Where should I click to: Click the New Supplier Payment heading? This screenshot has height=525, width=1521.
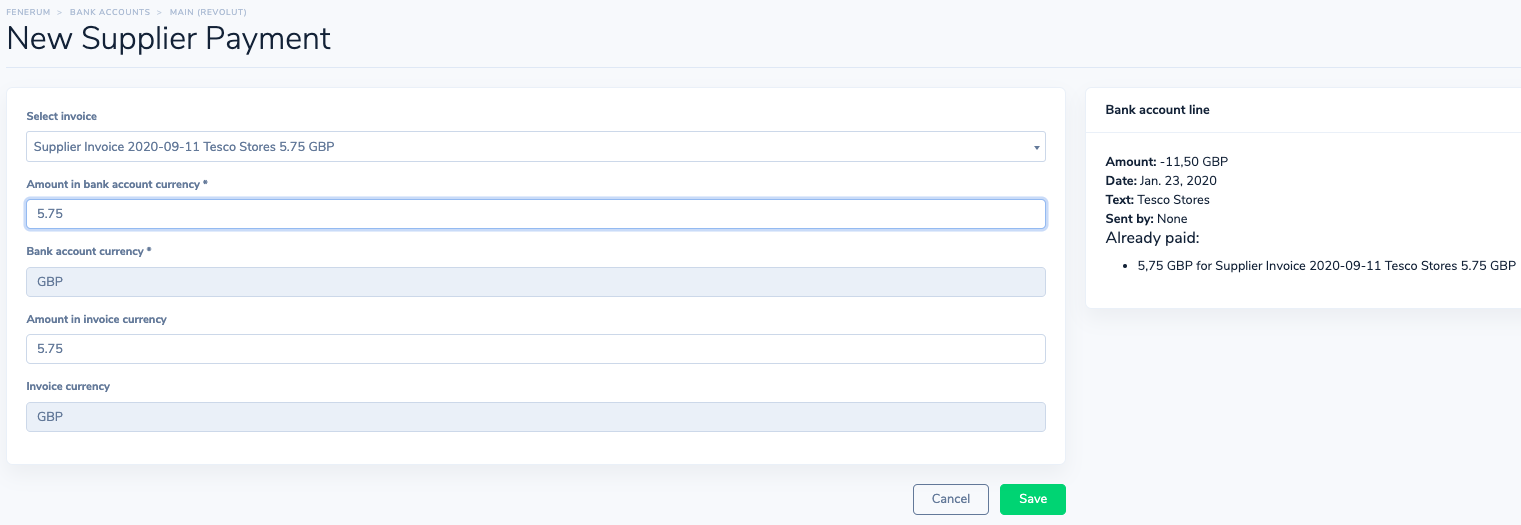pyautogui.click(x=169, y=39)
